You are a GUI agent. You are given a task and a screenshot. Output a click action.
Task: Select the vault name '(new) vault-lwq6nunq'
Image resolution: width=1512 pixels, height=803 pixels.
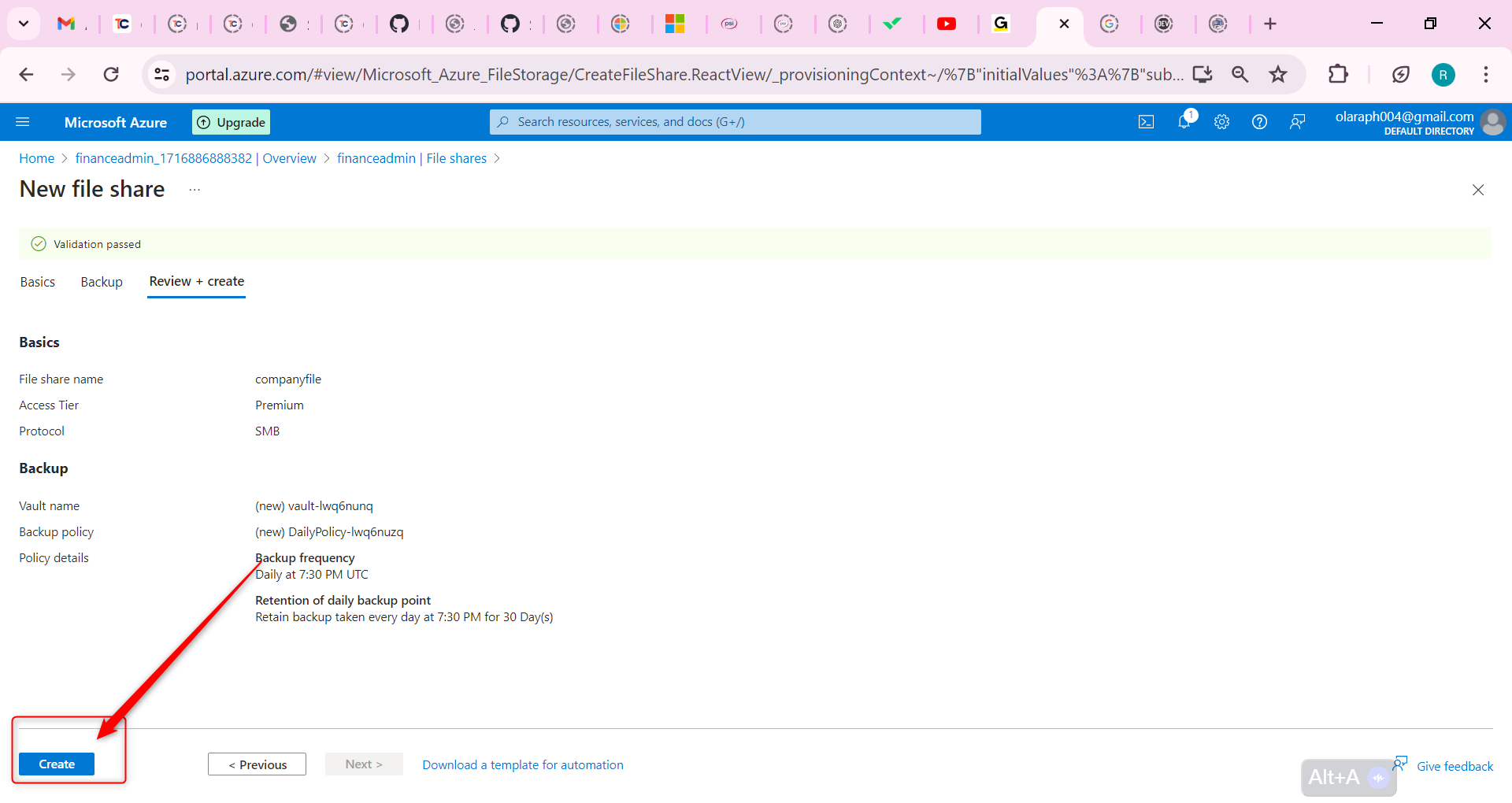[314, 506]
